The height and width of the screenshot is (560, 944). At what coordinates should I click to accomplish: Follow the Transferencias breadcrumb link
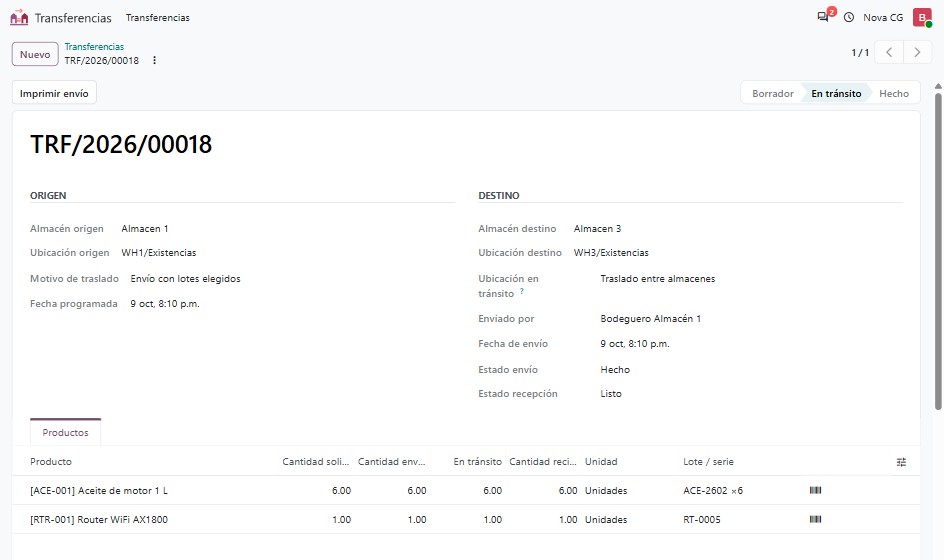pos(94,46)
